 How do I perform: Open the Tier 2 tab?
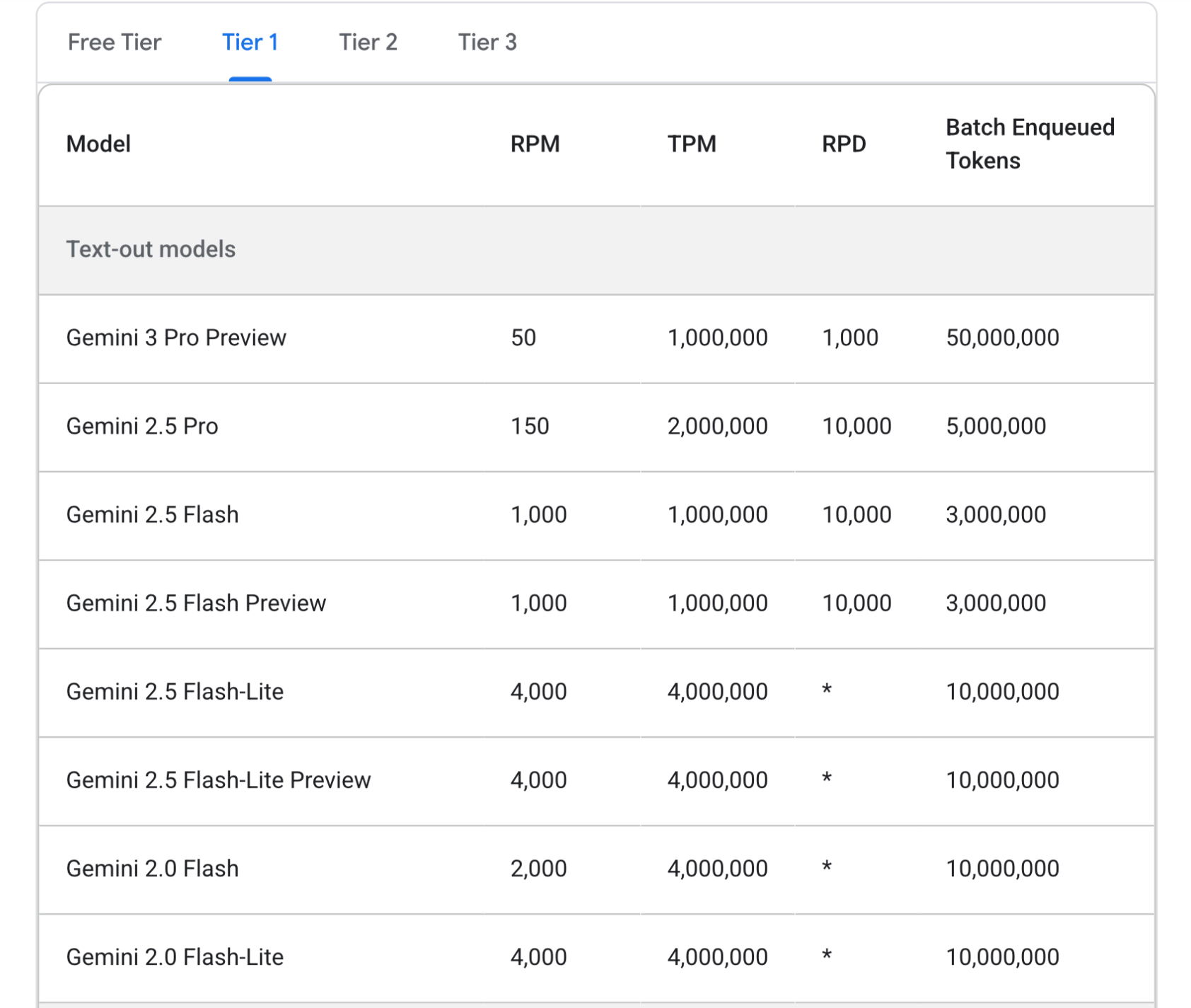pyautogui.click(x=368, y=42)
